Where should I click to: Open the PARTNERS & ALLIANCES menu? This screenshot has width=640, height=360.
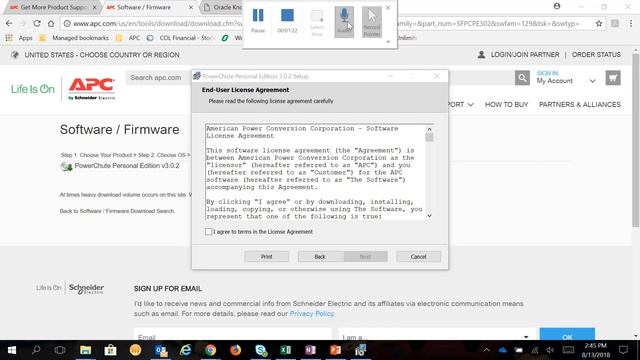[x=580, y=104]
